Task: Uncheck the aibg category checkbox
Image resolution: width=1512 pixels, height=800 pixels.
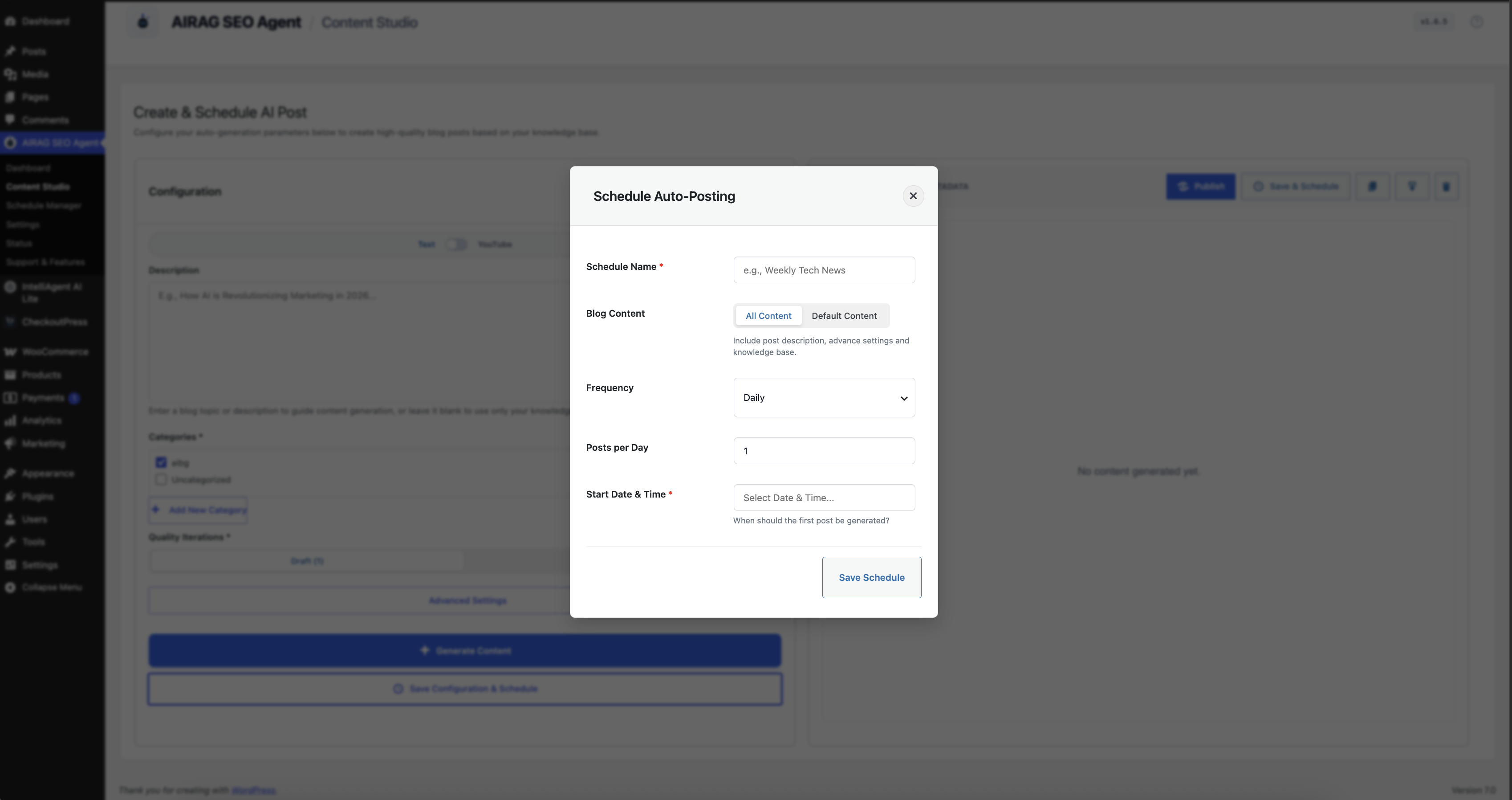Action: point(161,462)
